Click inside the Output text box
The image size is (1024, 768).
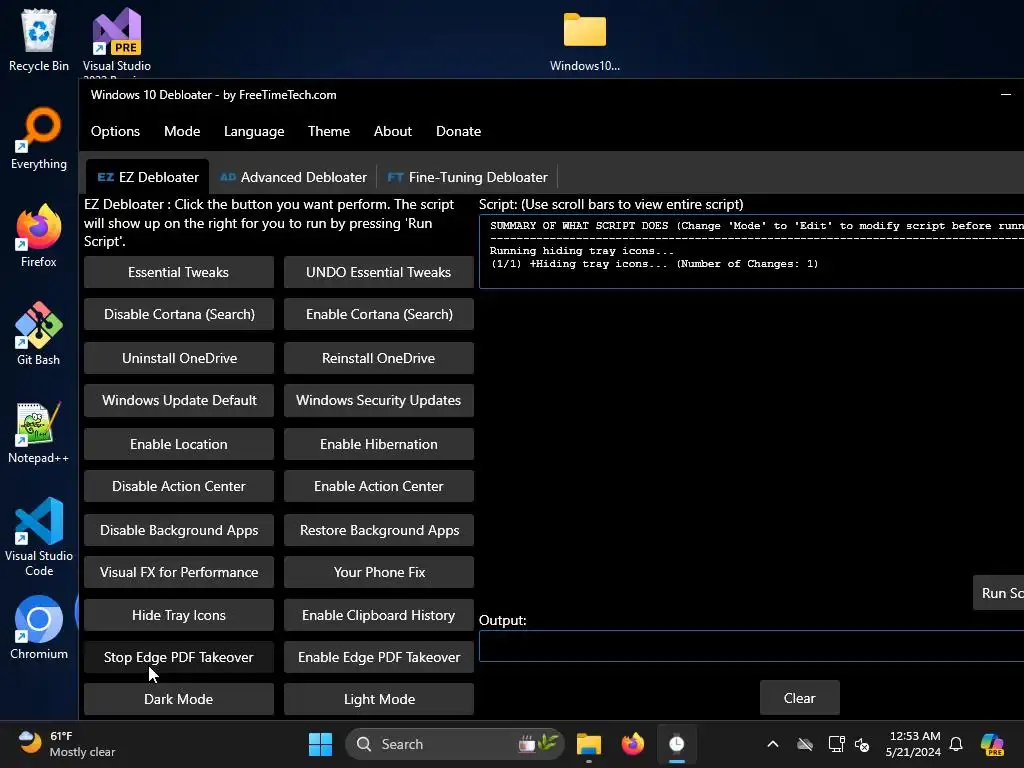pyautogui.click(x=751, y=647)
